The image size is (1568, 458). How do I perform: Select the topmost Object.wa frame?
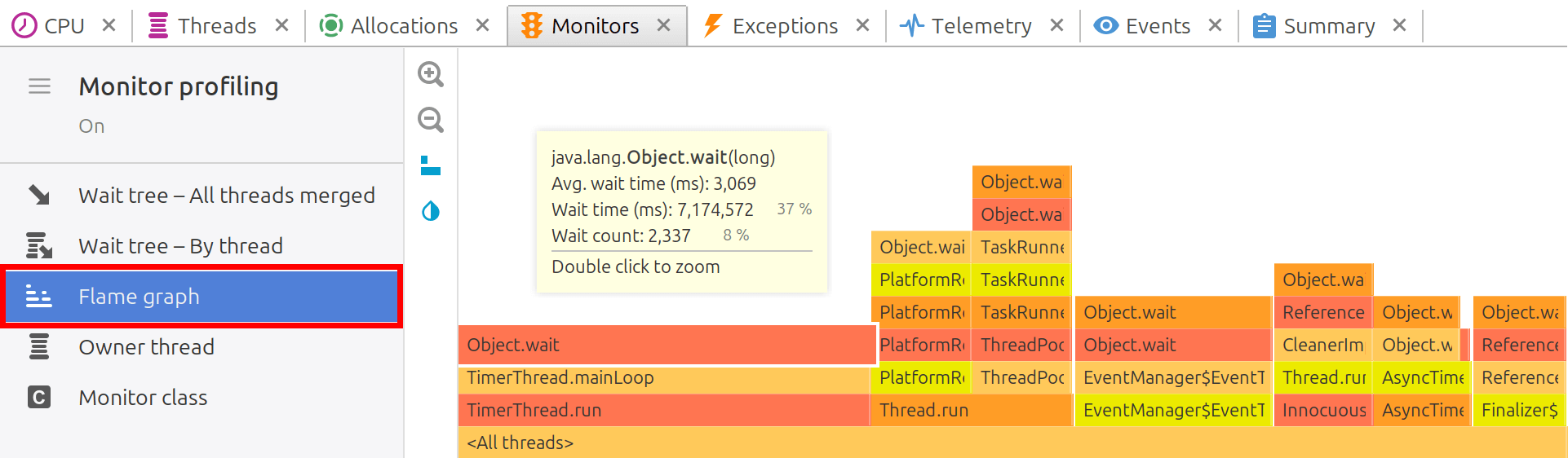[1021, 182]
